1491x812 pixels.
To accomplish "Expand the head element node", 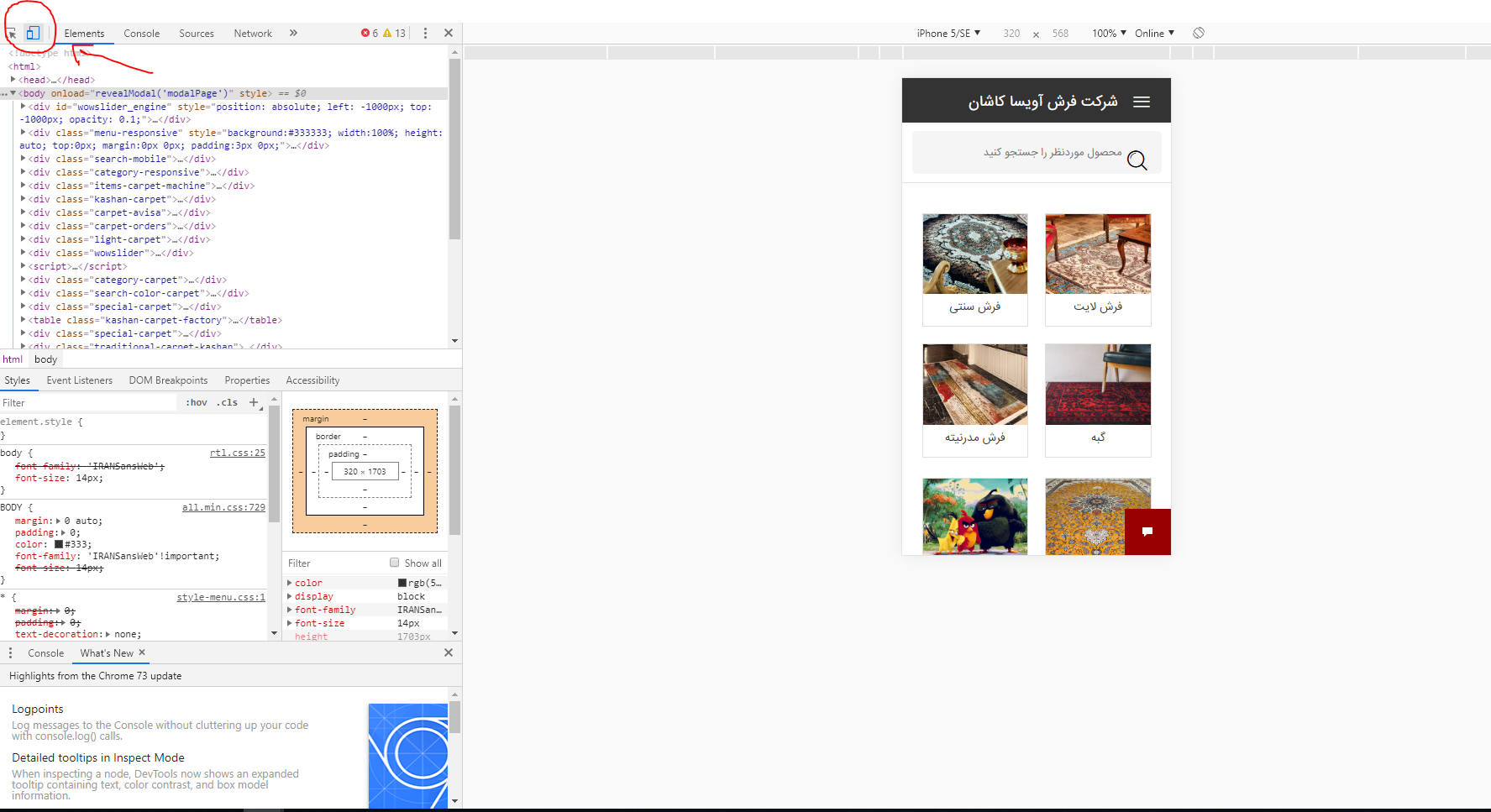I will (13, 80).
